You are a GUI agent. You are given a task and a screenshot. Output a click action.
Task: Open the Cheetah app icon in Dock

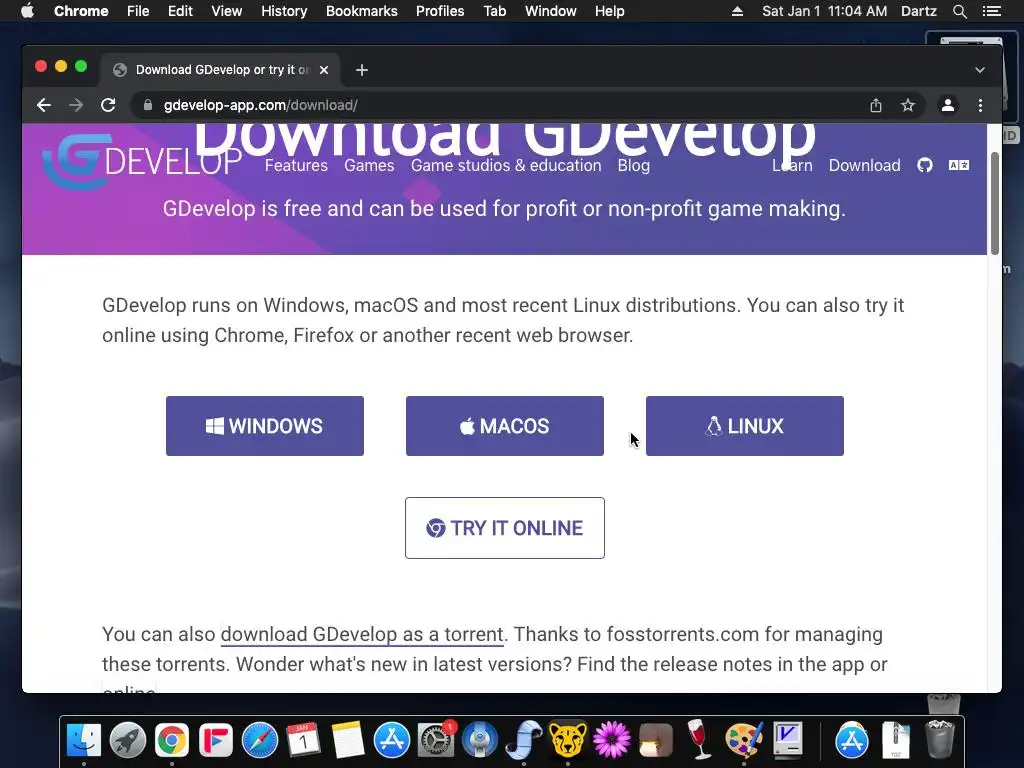pyautogui.click(x=568, y=740)
